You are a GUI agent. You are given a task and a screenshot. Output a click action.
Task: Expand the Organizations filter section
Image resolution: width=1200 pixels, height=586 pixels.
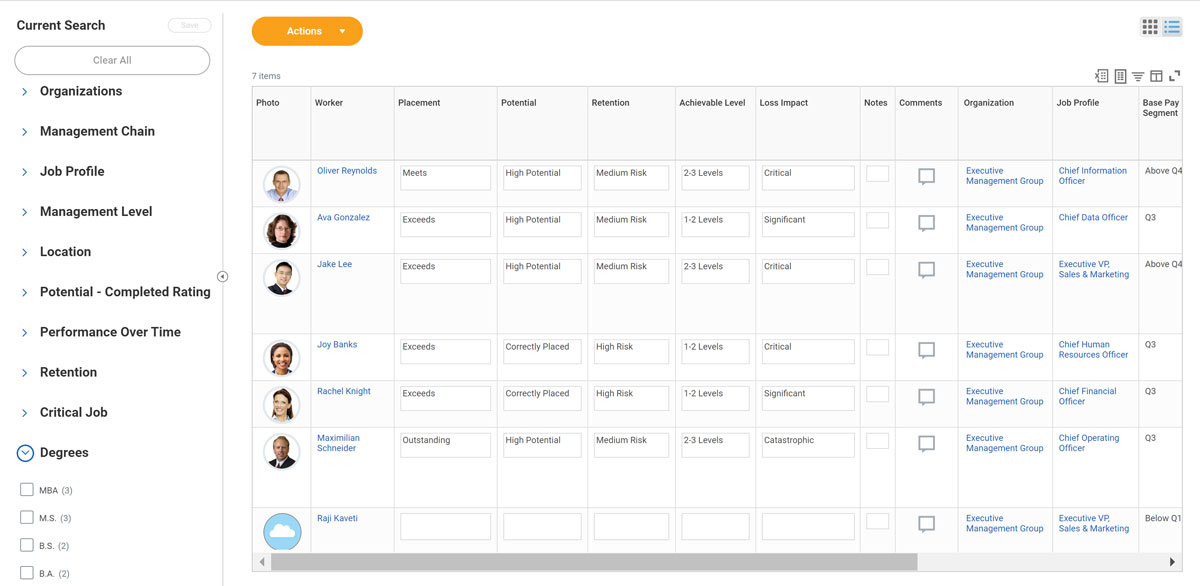point(24,91)
